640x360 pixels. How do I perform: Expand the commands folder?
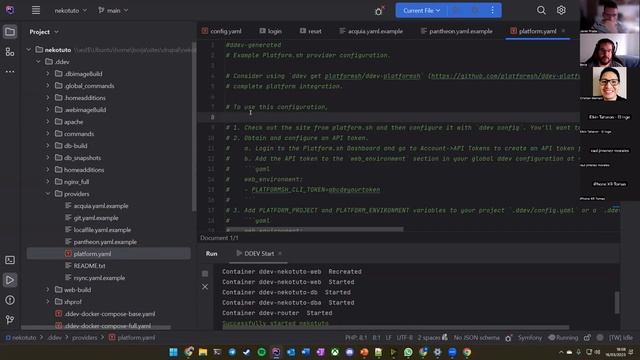point(48,133)
